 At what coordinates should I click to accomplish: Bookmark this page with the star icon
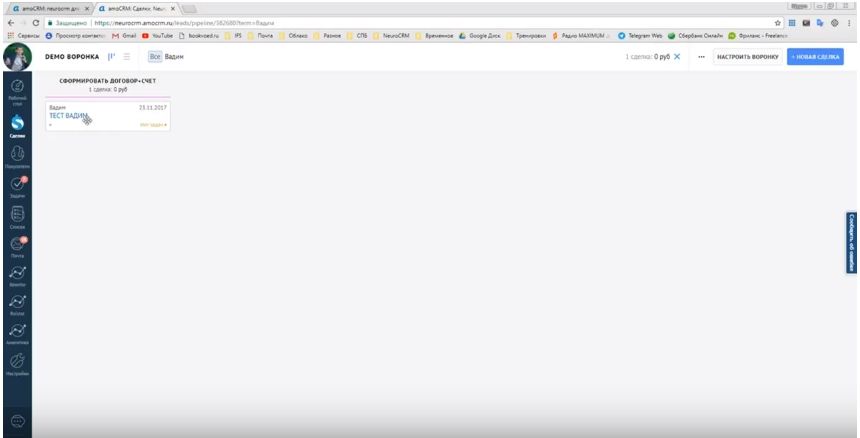[778, 23]
